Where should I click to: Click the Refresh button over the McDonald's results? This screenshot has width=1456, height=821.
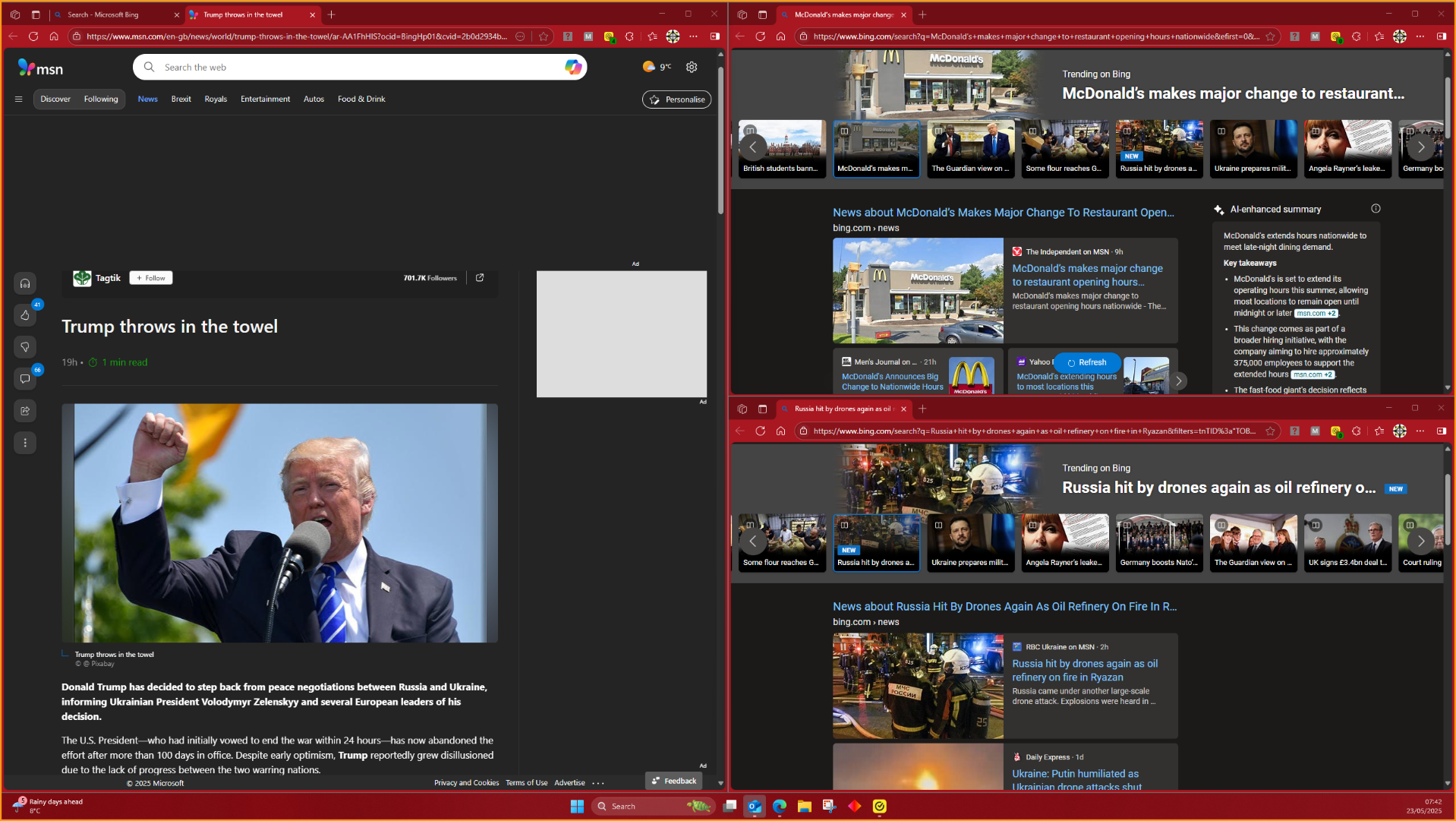(x=1087, y=362)
